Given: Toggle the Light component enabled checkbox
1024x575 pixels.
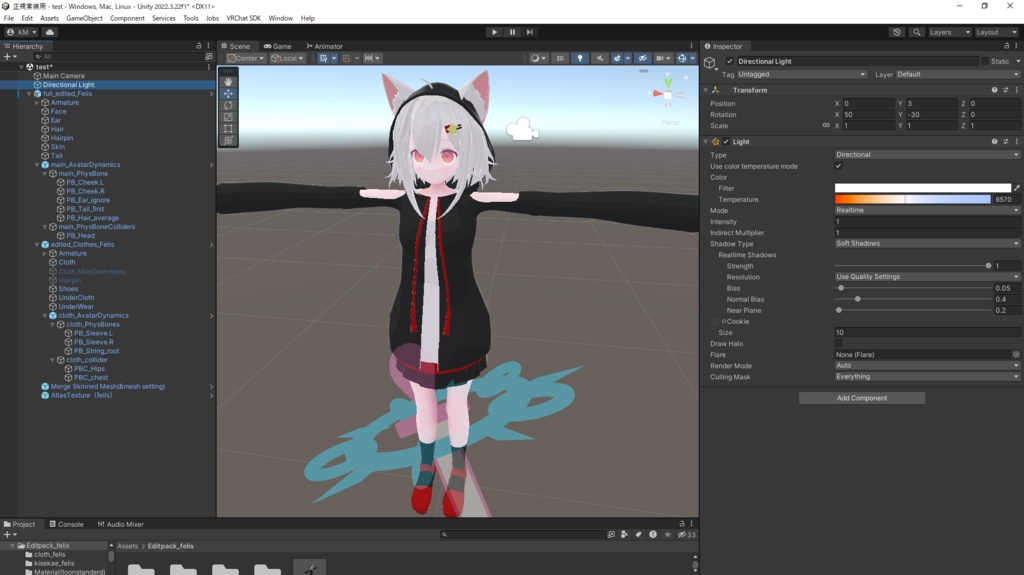Looking at the screenshot, I should pyautogui.click(x=726, y=142).
